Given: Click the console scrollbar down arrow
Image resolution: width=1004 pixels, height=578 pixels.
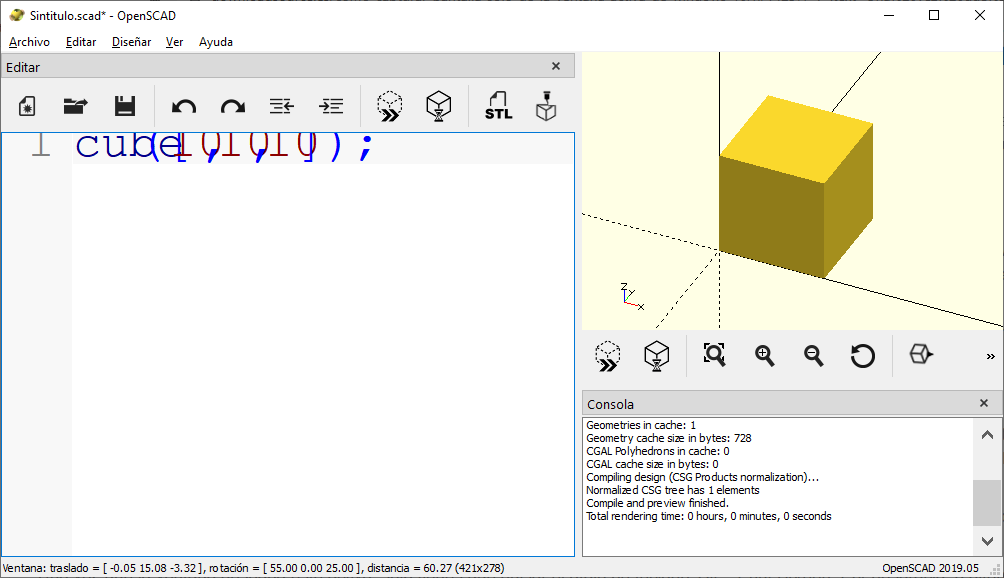Looking at the screenshot, I should pyautogui.click(x=987, y=540).
